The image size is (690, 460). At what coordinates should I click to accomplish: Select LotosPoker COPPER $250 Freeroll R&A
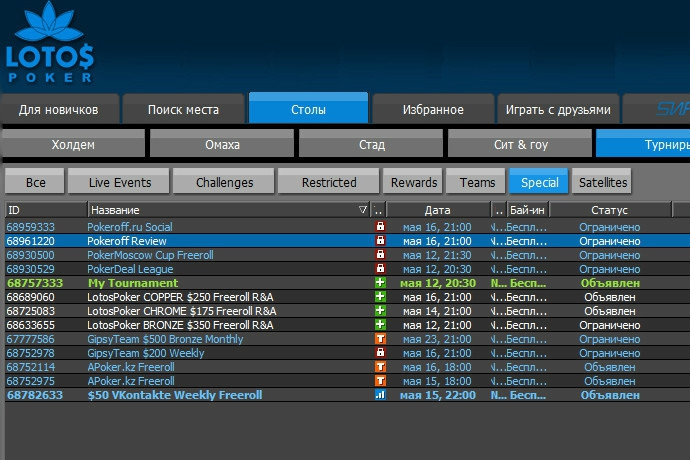(180, 297)
